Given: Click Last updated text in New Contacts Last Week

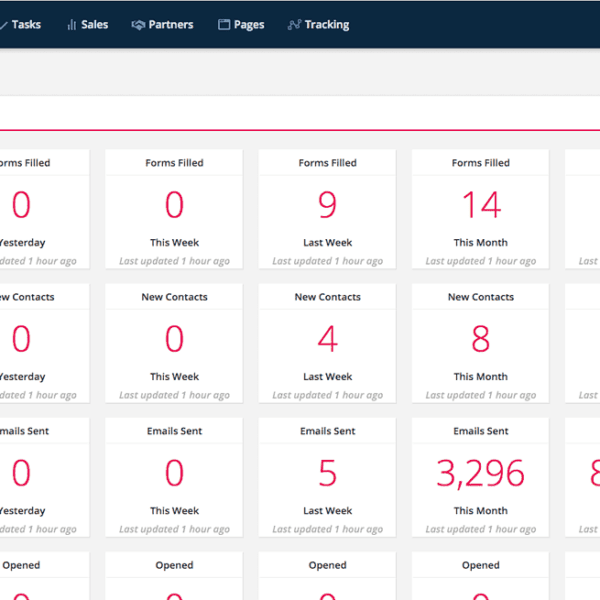Looking at the screenshot, I should point(328,395).
